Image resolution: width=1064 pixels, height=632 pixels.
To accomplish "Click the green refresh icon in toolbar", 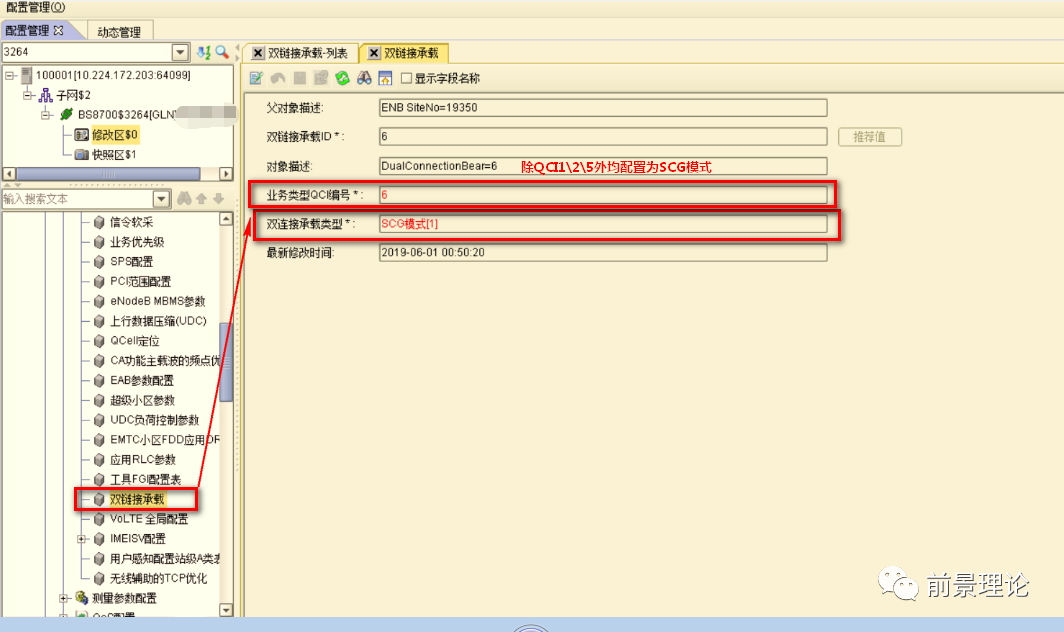I will 342,78.
